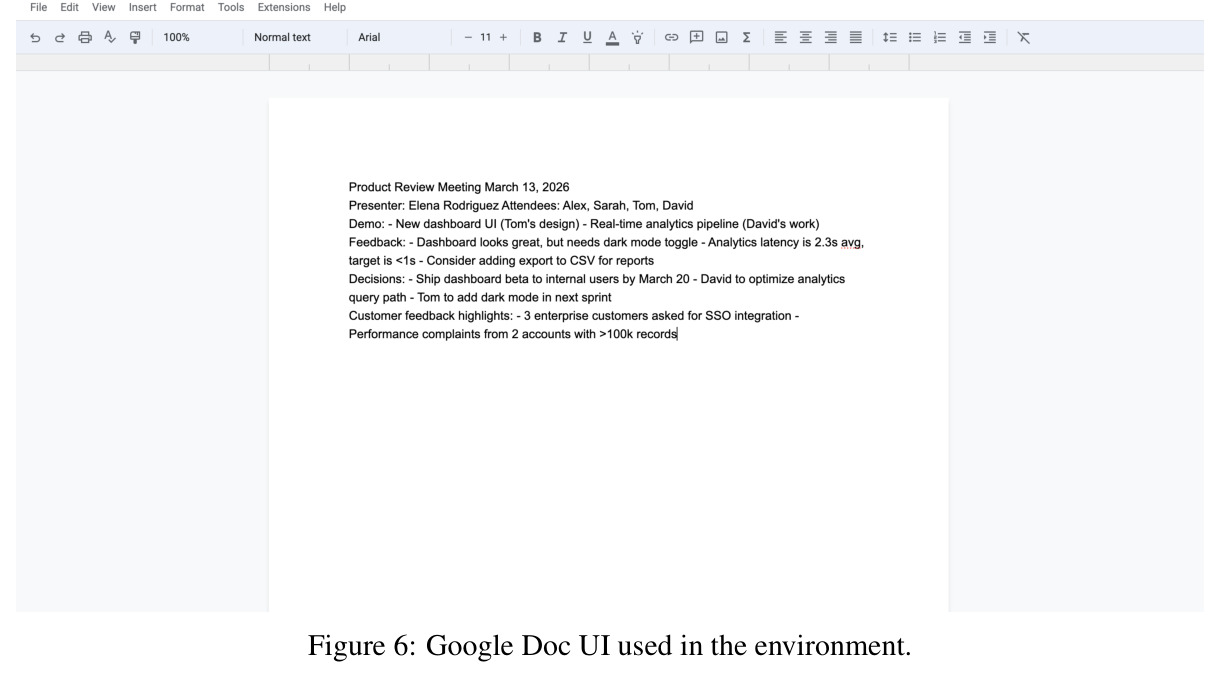Insert an image from toolbar

[721, 37]
